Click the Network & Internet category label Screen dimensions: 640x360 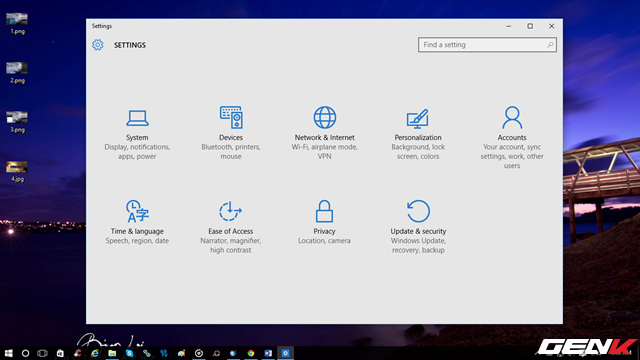click(324, 138)
